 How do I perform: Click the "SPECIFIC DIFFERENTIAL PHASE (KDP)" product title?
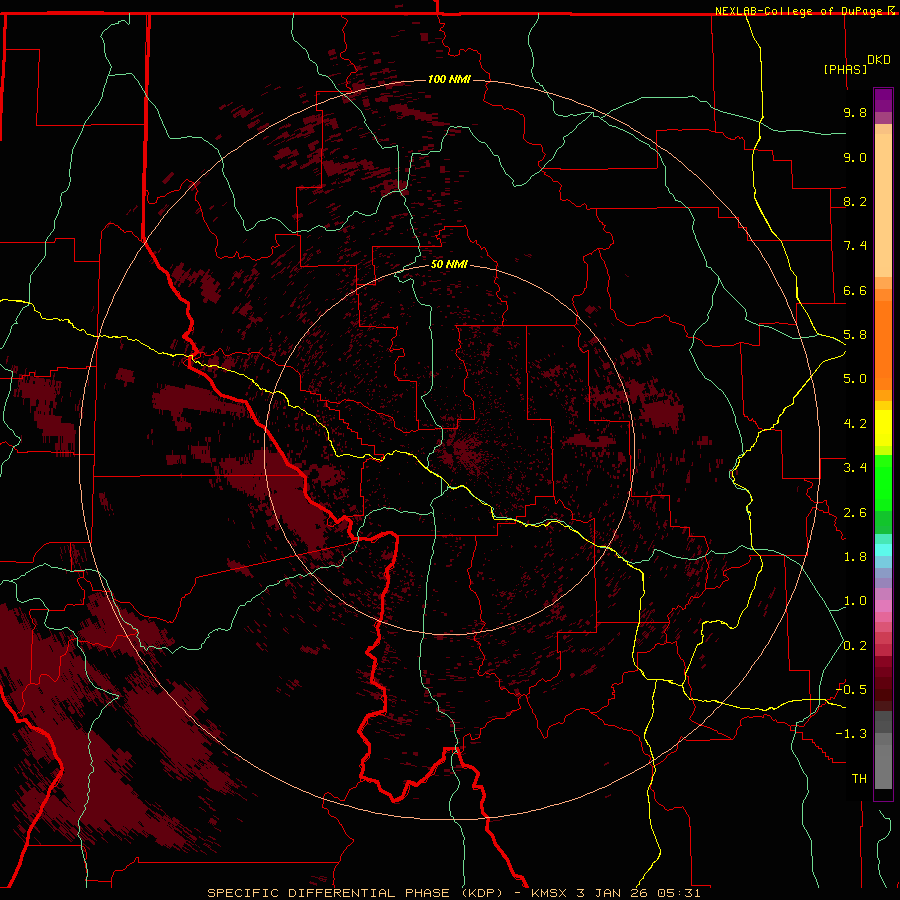[356, 893]
